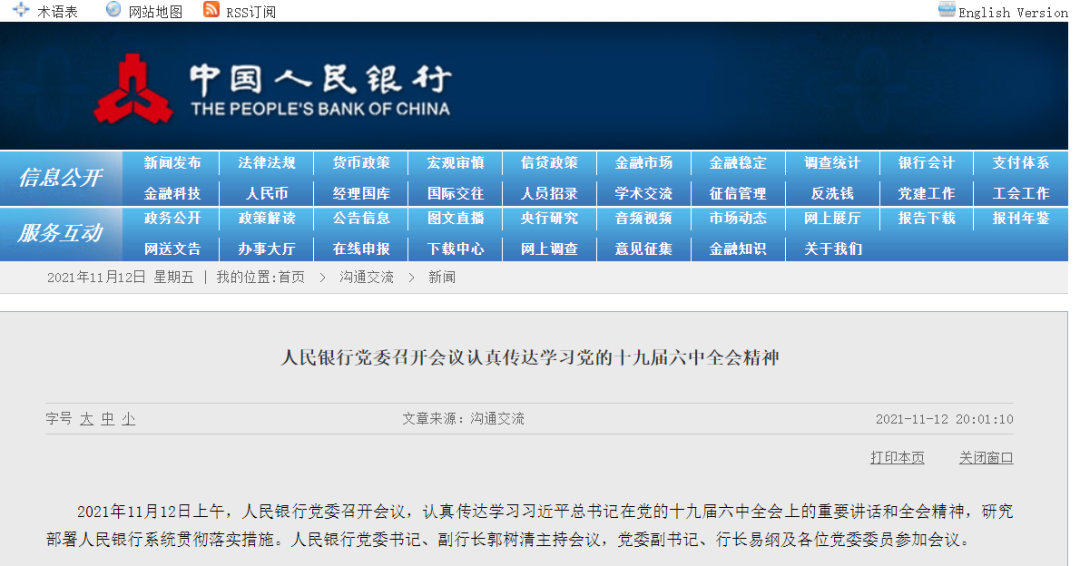Screen dimensions: 1080x566
Task: Go to 下载中心 in service menu
Action: coord(455,249)
